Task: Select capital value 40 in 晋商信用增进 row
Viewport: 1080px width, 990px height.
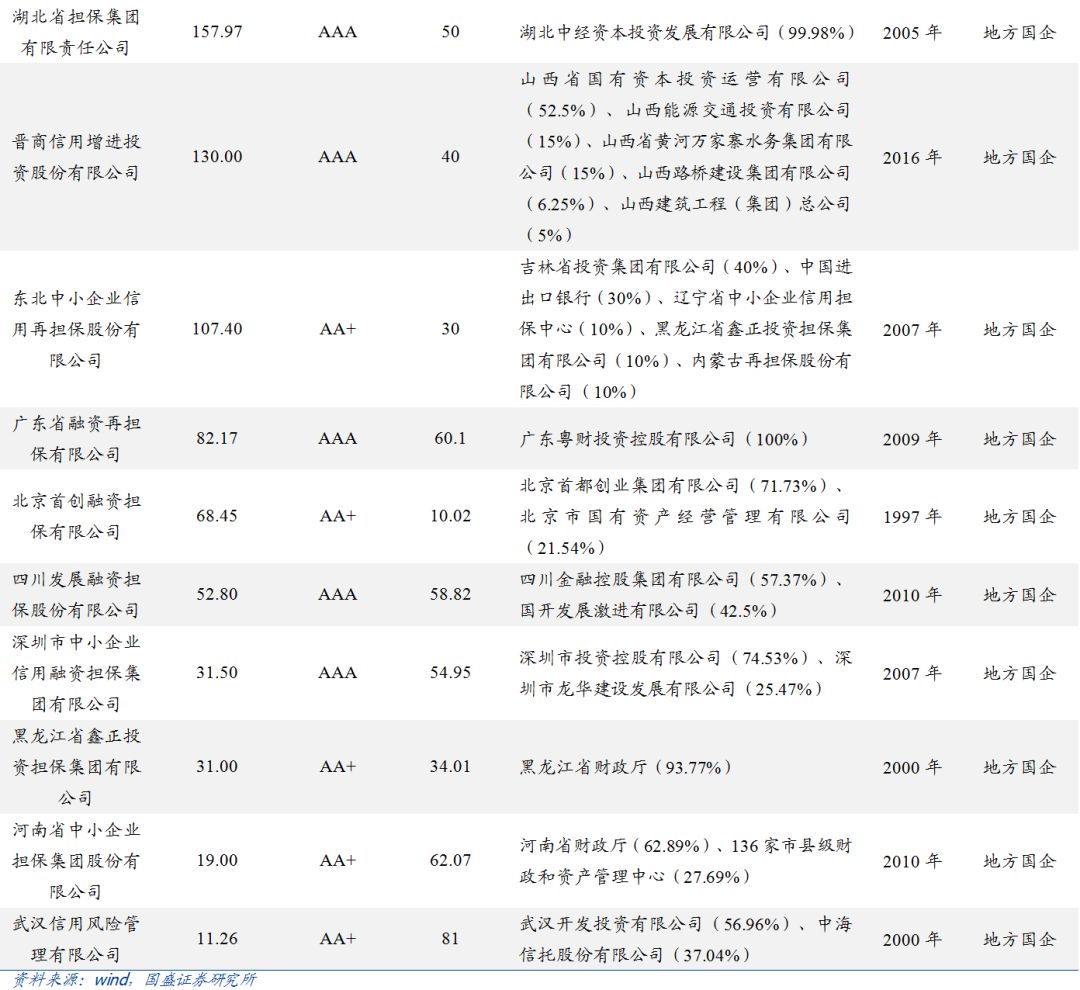Action: 450,156
